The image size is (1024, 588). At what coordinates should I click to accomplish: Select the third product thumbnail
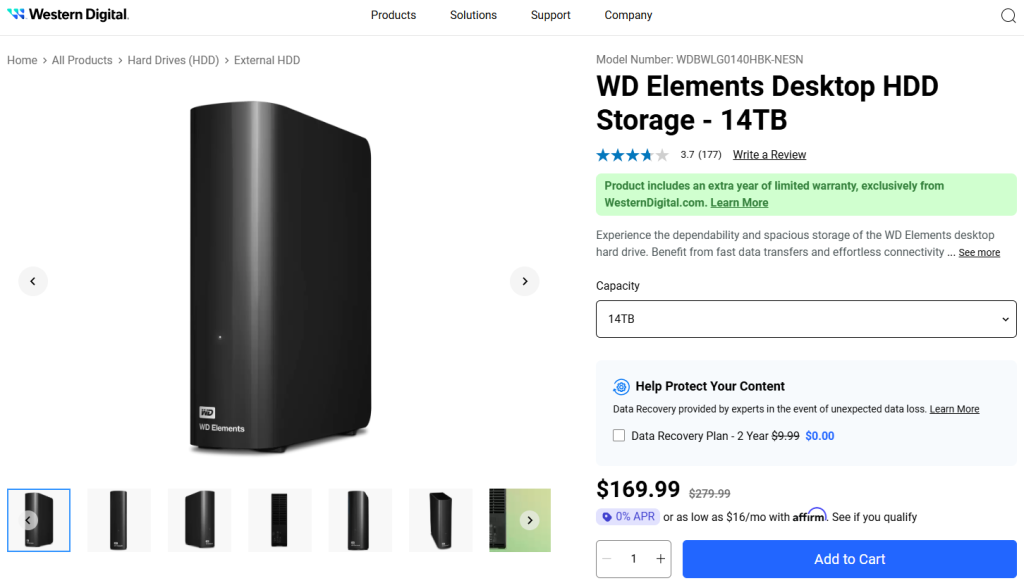point(199,520)
